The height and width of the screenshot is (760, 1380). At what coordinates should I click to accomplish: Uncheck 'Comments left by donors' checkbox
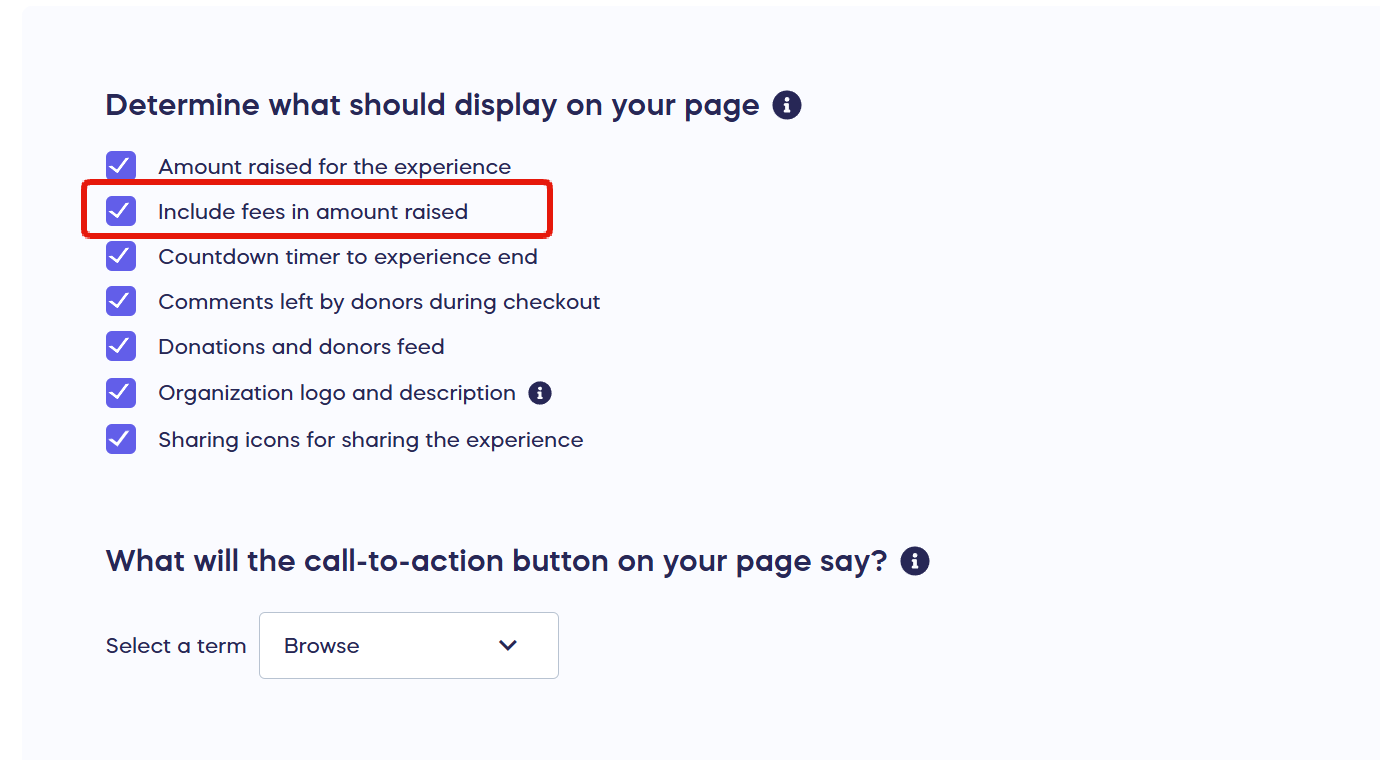(121, 301)
